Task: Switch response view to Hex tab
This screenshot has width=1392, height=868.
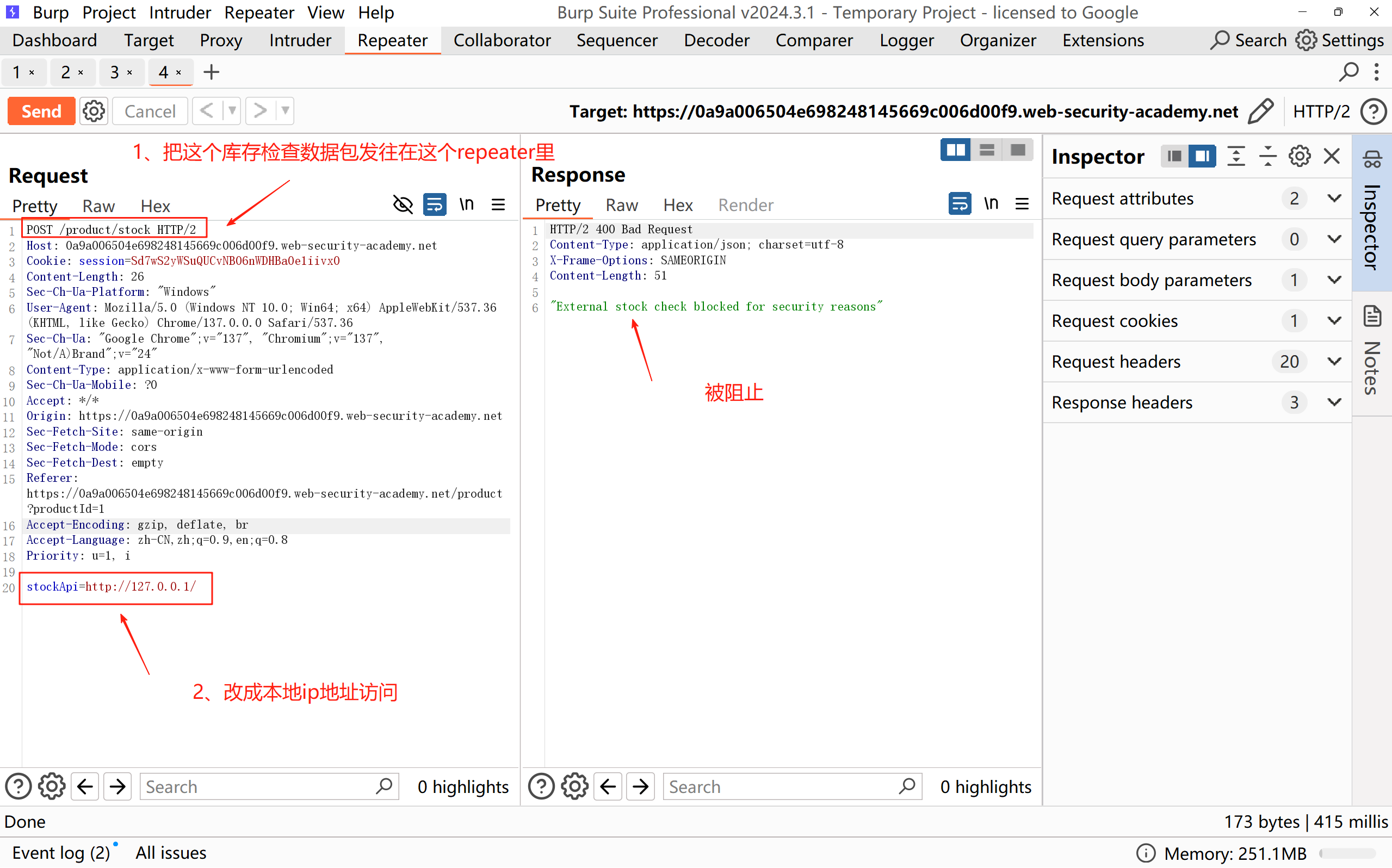Action: (678, 205)
